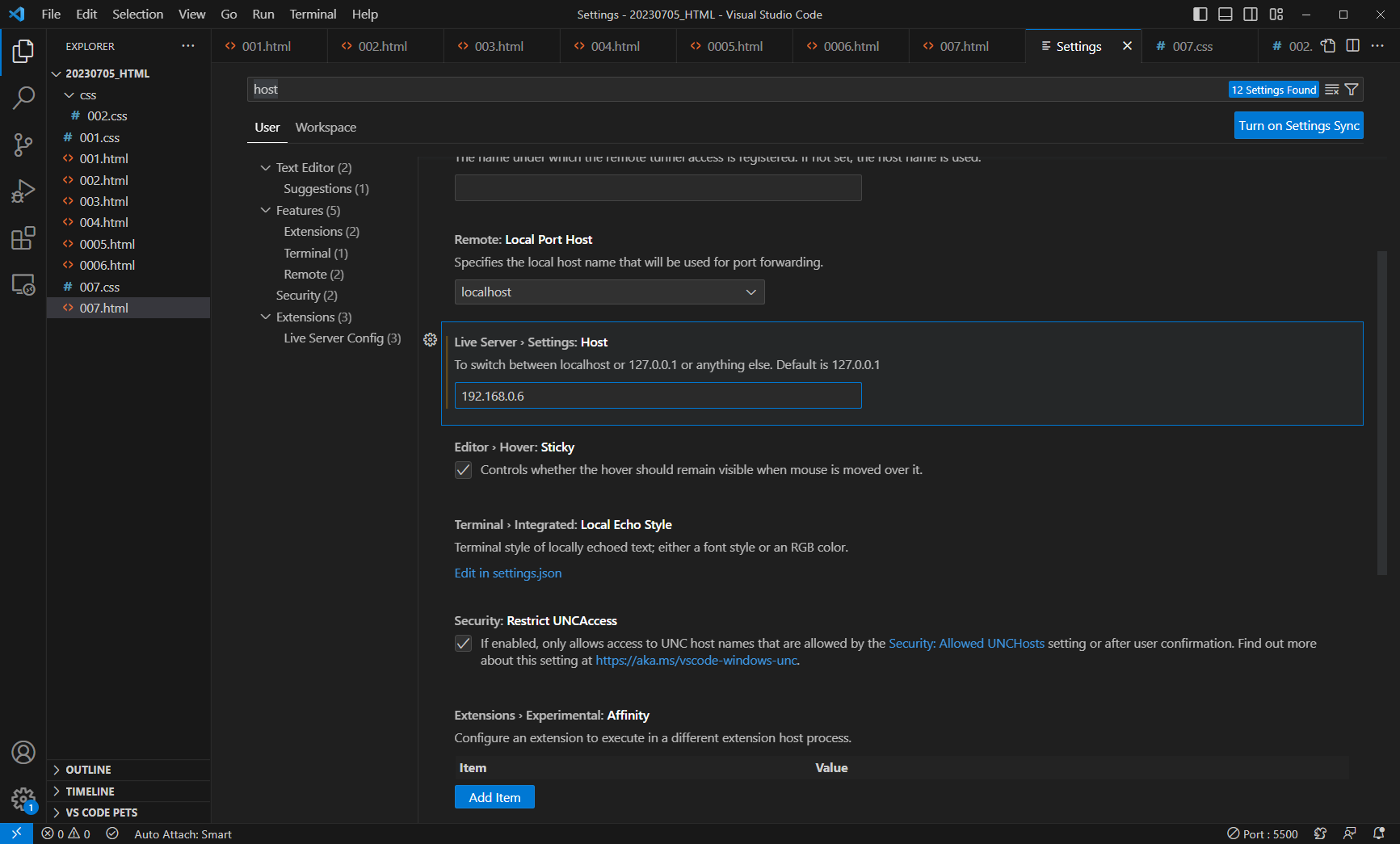Screen dimensions: 1400x844
Task: Collapse the css folder
Action: coord(69,95)
